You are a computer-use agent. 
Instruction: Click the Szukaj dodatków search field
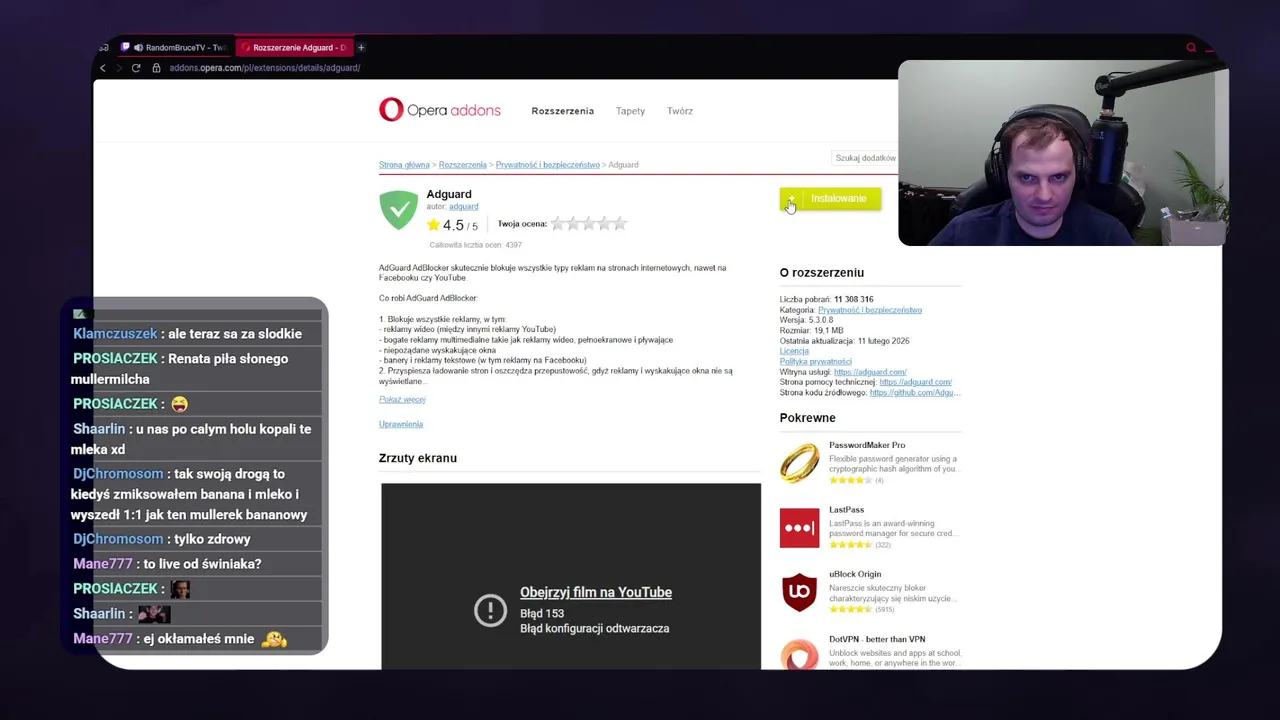(866, 158)
